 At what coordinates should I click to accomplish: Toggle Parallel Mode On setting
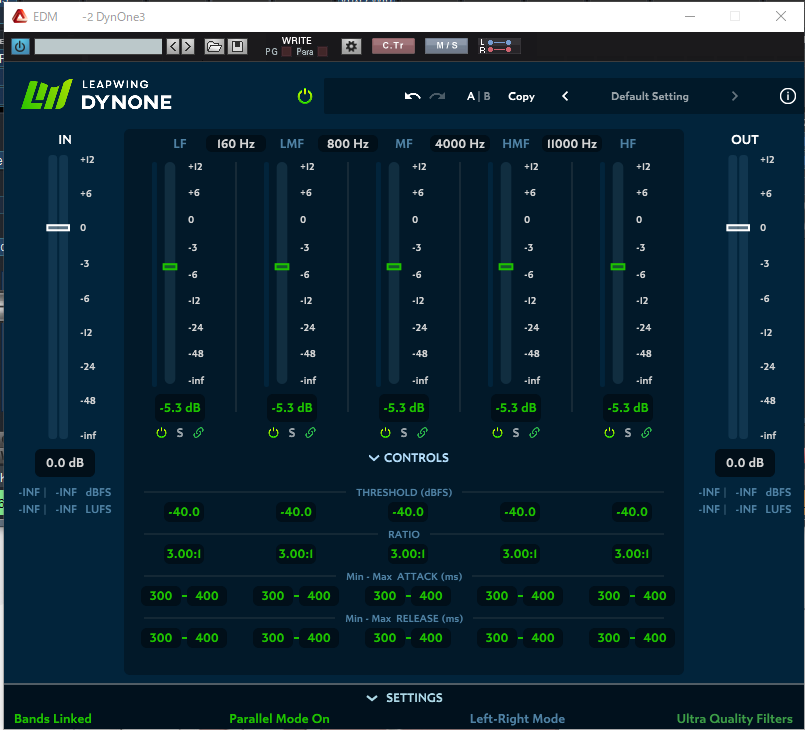[279, 718]
